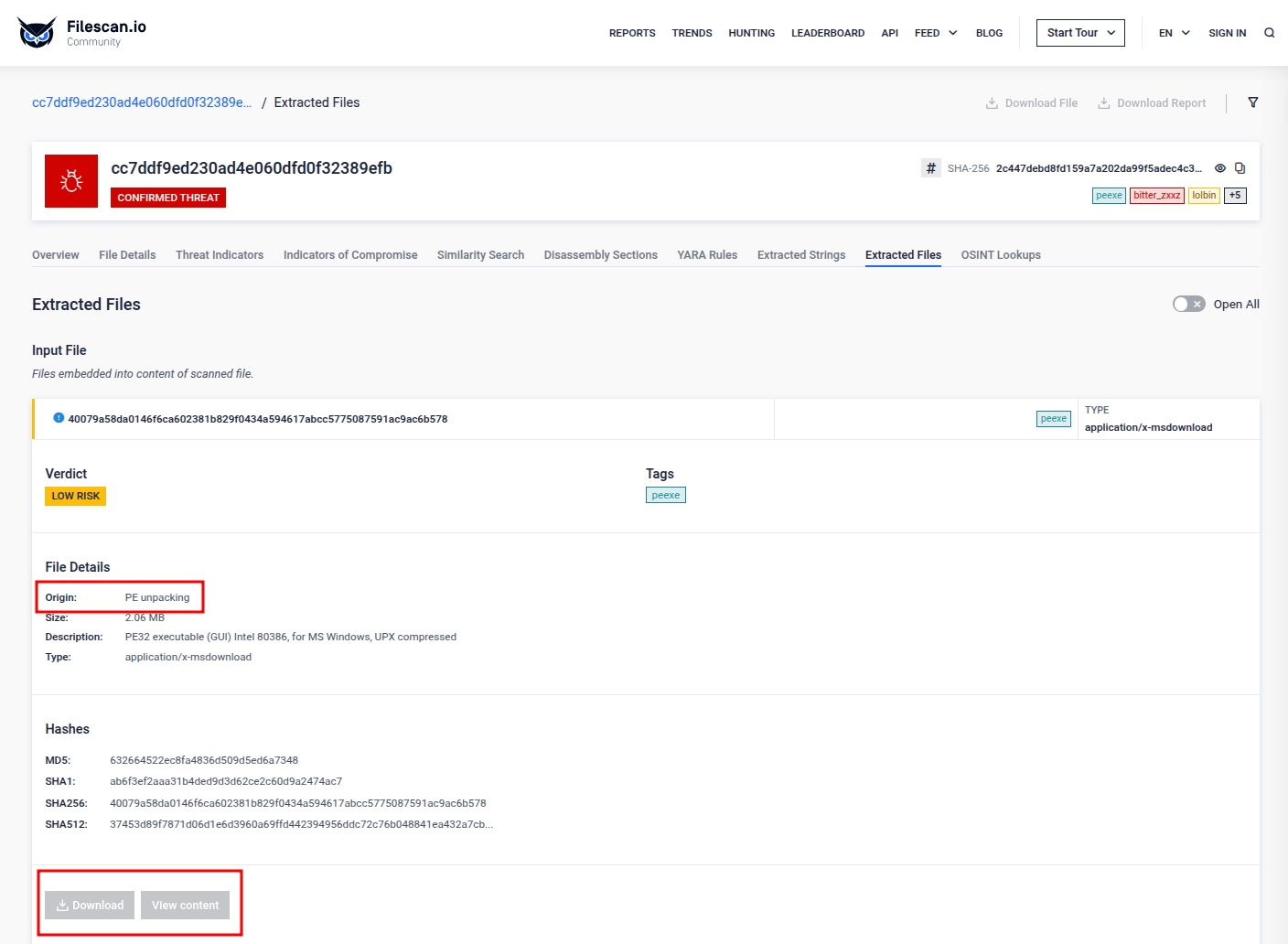Viewport: 1288px width, 944px height.
Task: Click the hash symbol icon beside SHA-256
Action: (x=930, y=168)
